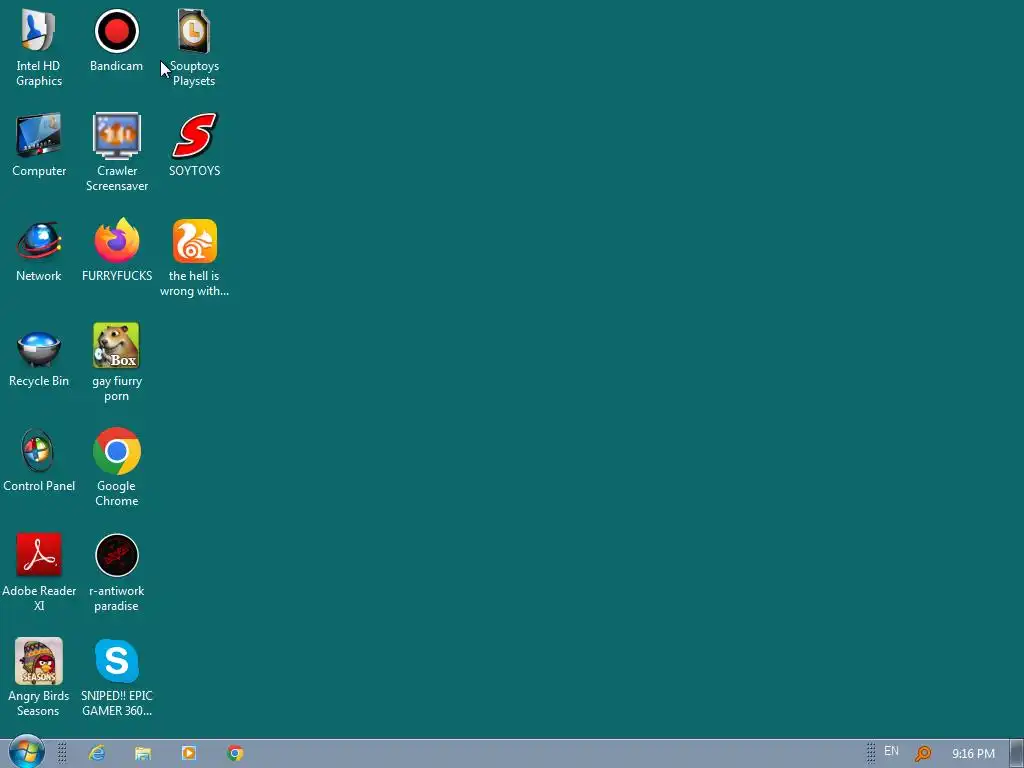
Task: Open the Adobe Reader XI shortcut
Action: tap(39, 572)
